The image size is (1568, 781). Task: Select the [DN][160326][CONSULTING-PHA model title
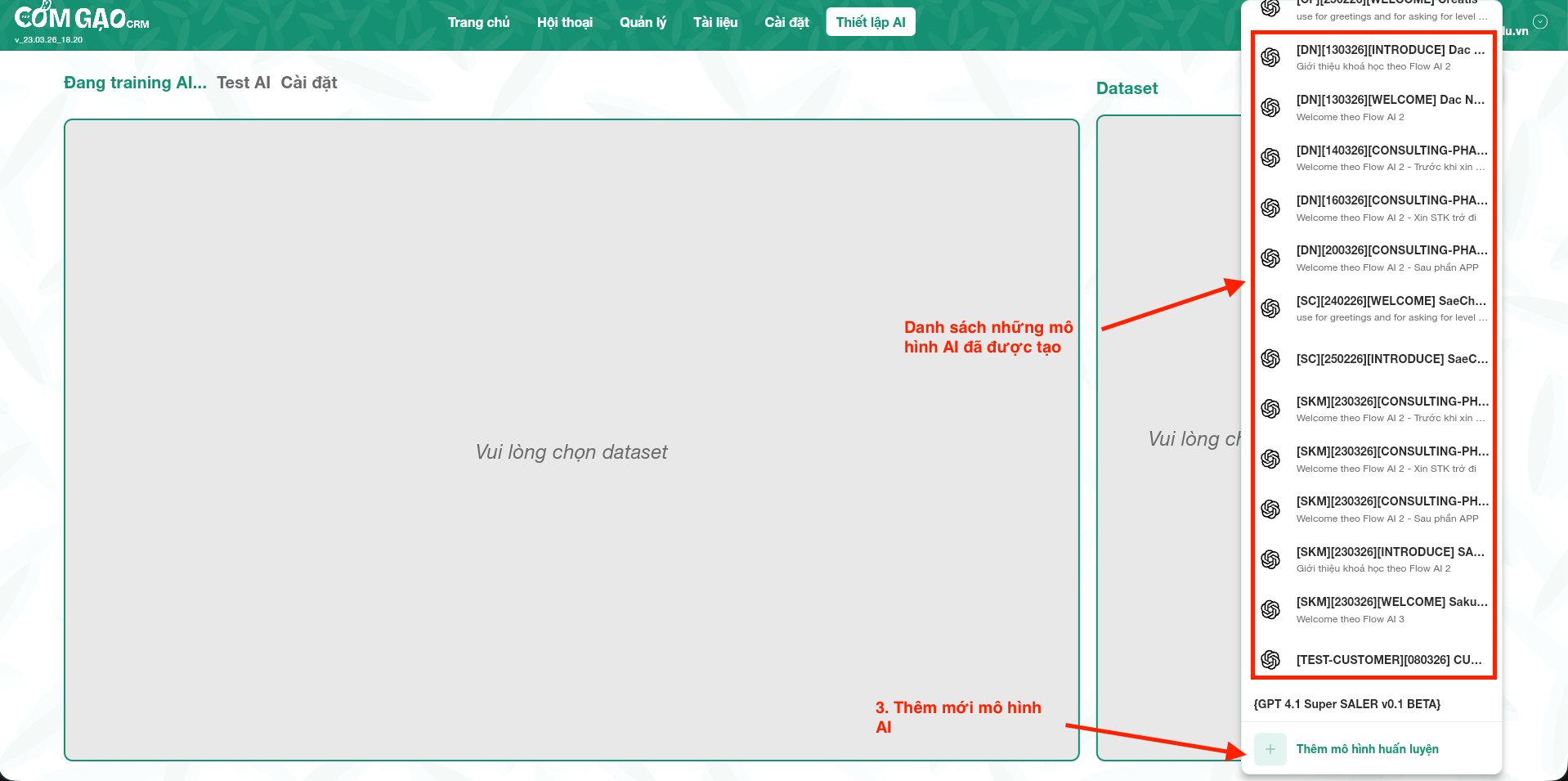pyautogui.click(x=1392, y=200)
